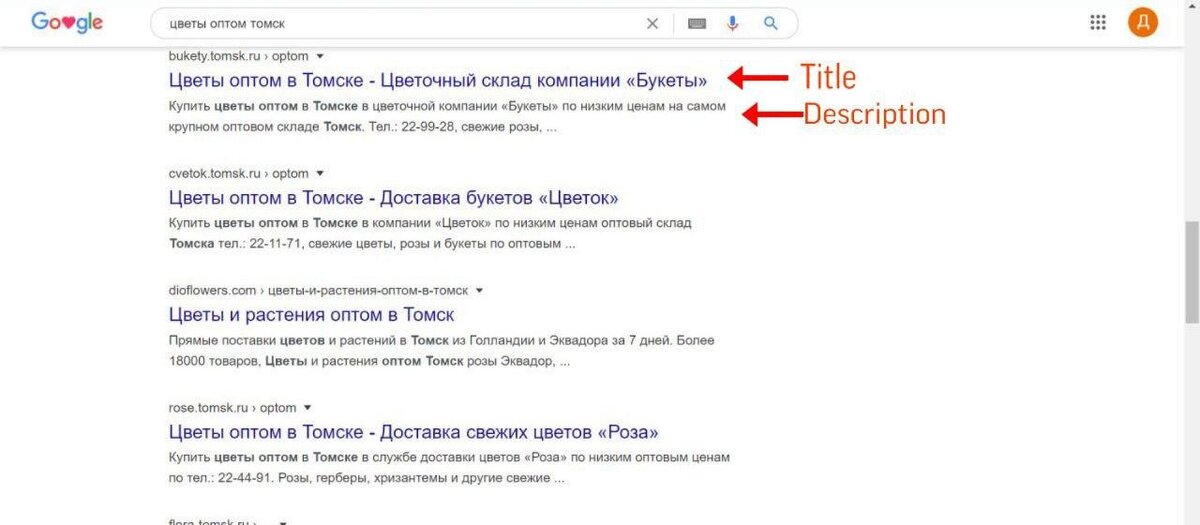Open result Доставка свежих цветов «Роза»
This screenshot has width=1200, height=525.
[x=414, y=432]
